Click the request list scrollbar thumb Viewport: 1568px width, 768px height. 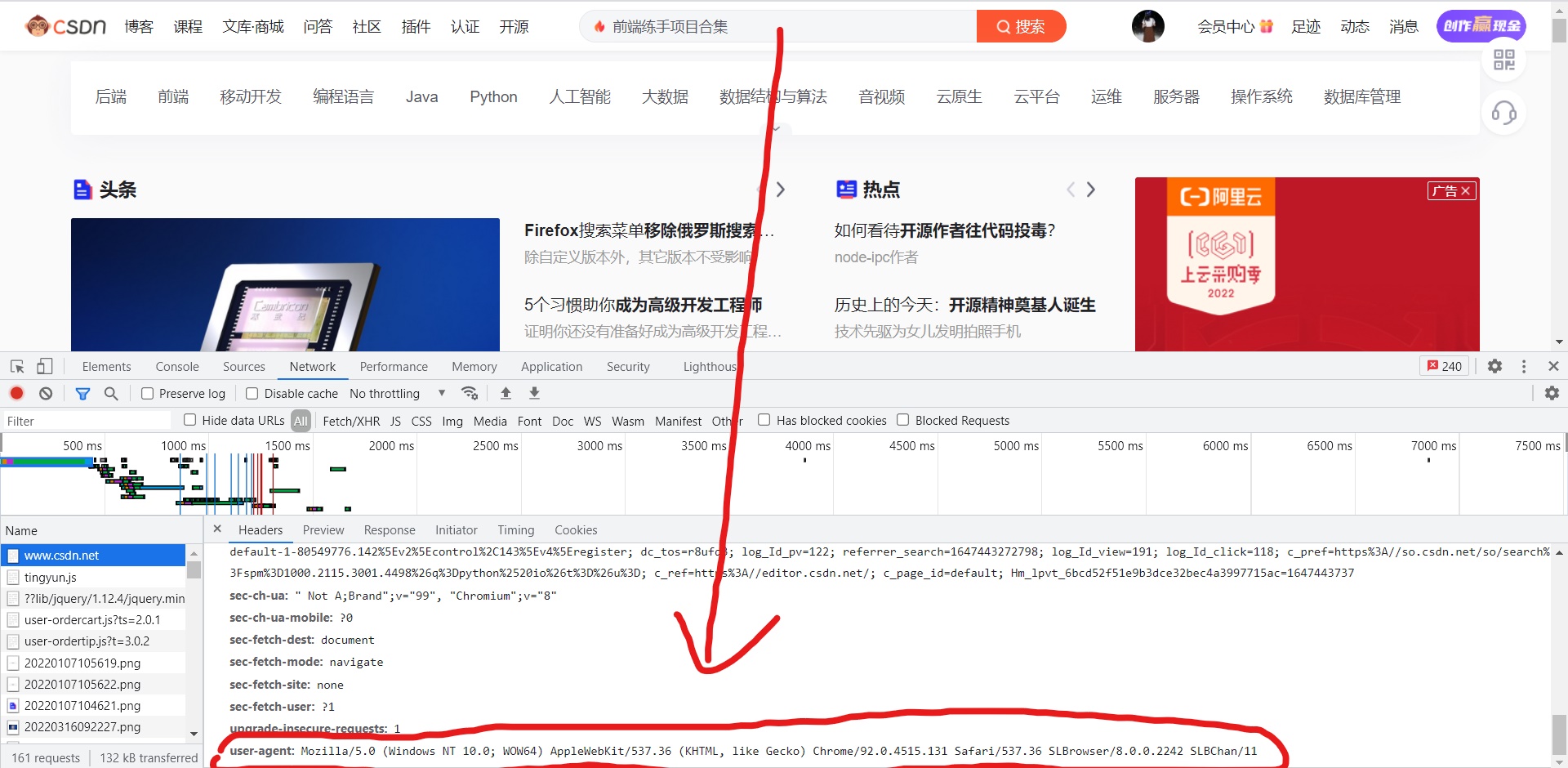(x=194, y=569)
